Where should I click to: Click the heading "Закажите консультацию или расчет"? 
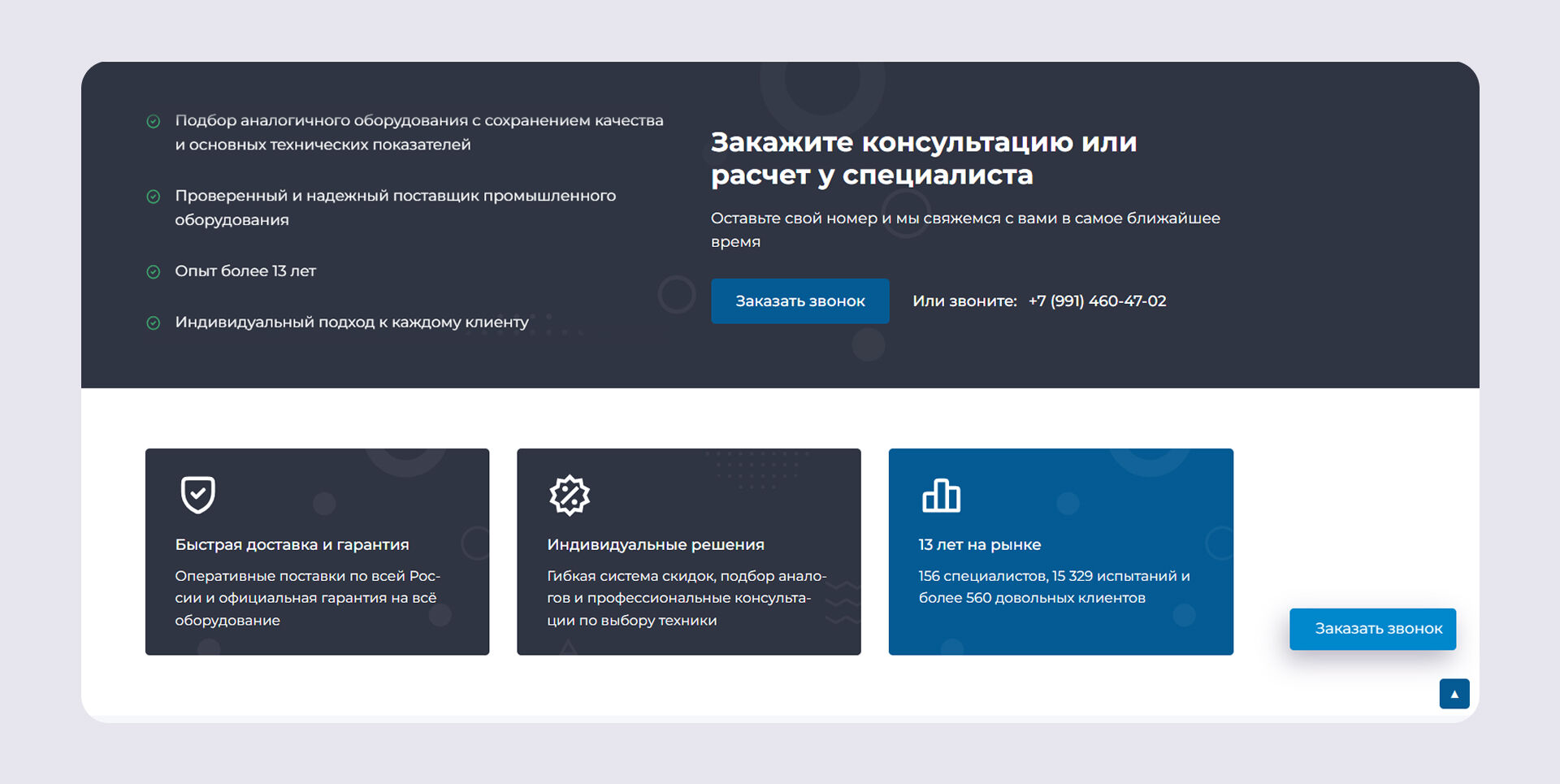923,158
